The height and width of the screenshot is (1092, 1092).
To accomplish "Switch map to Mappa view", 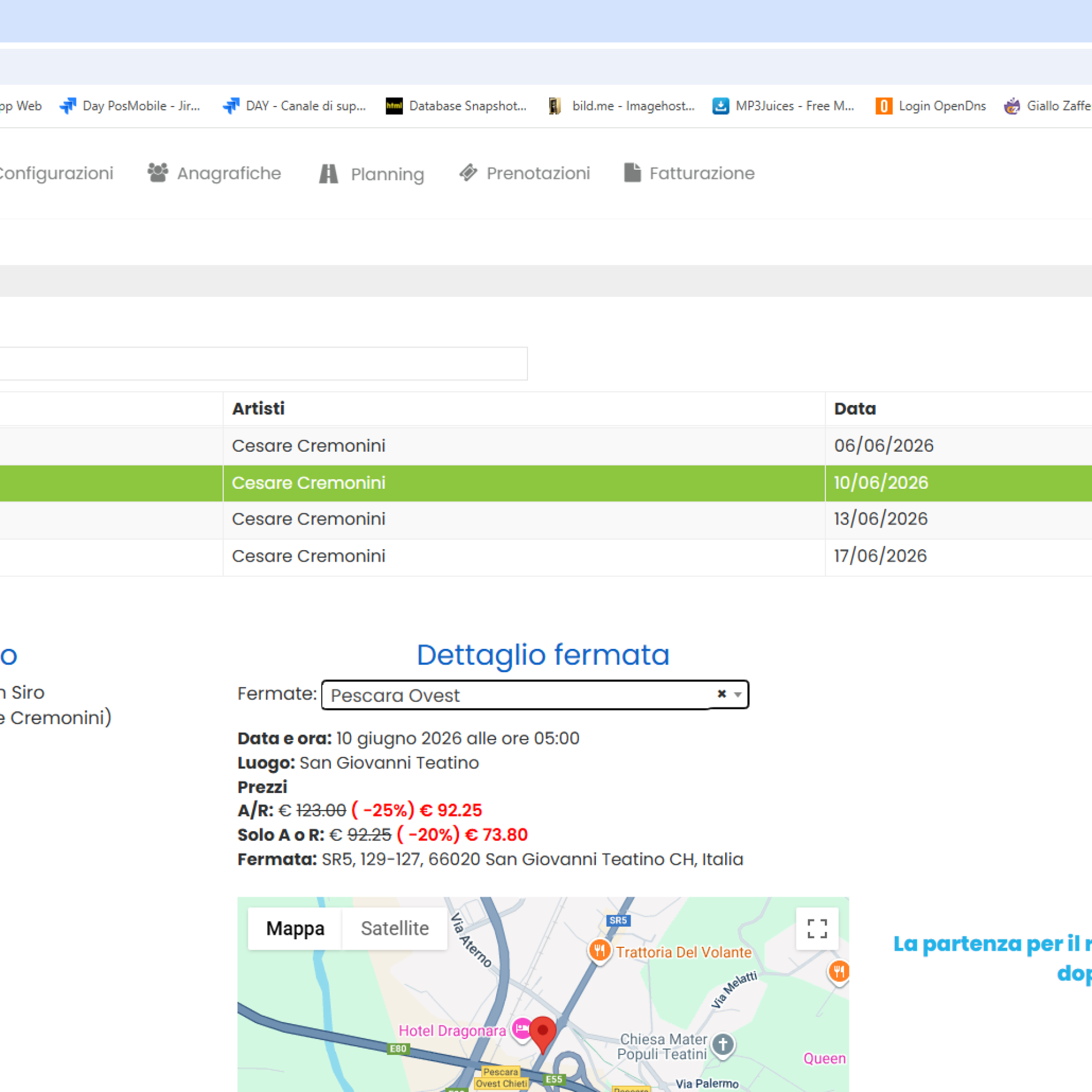I will 295,929.
